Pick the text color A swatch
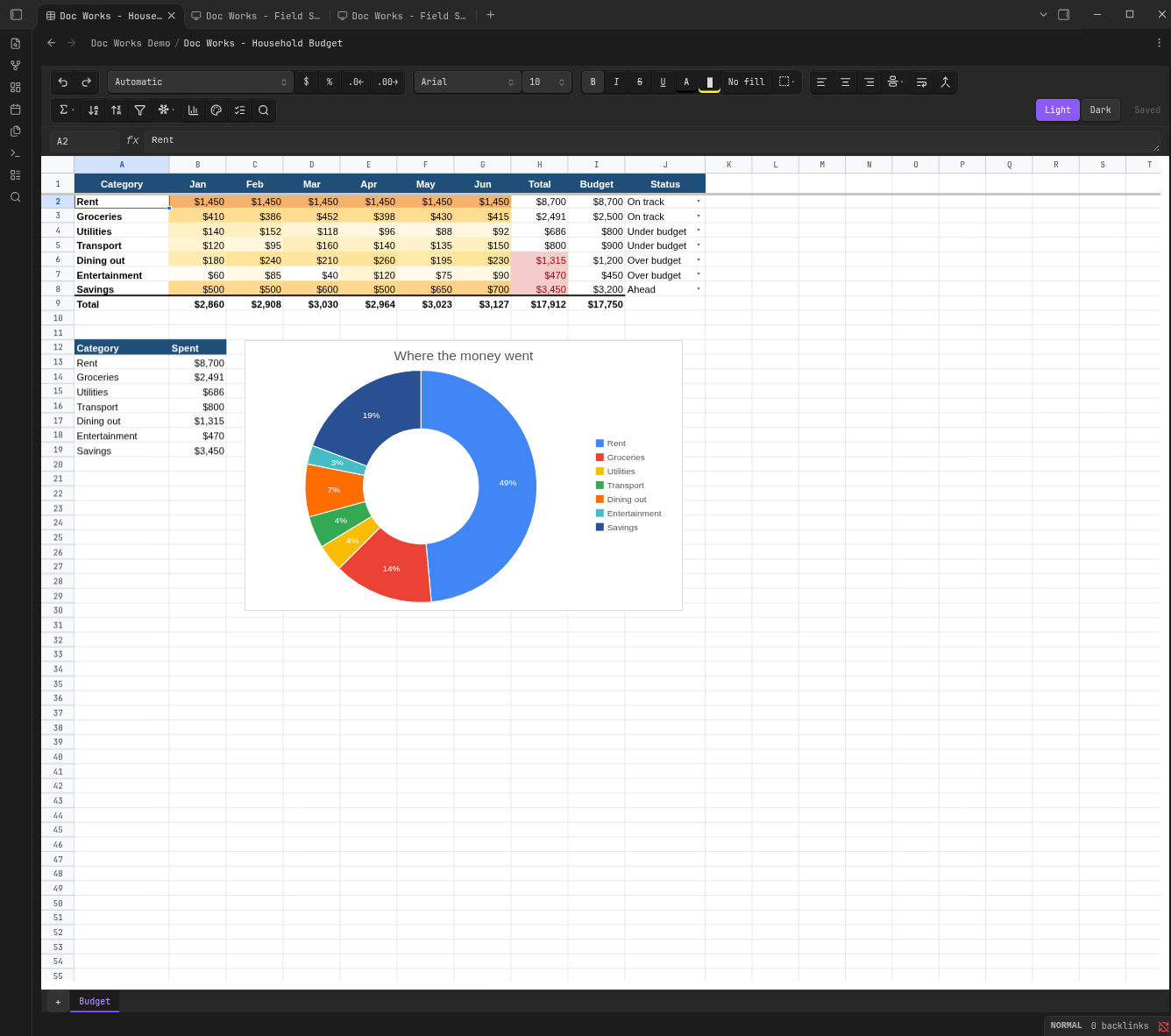Image resolution: width=1171 pixels, height=1036 pixels. tap(686, 82)
